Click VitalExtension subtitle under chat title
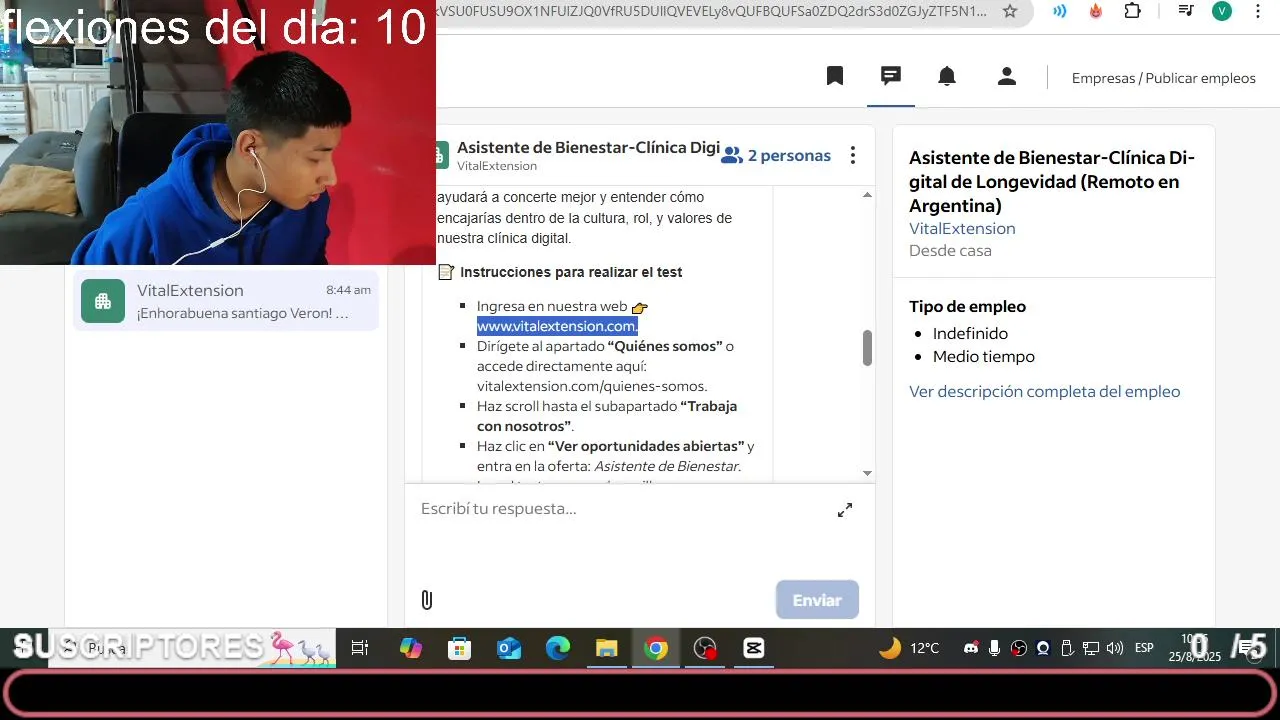Viewport: 1280px width, 720px height. click(497, 166)
